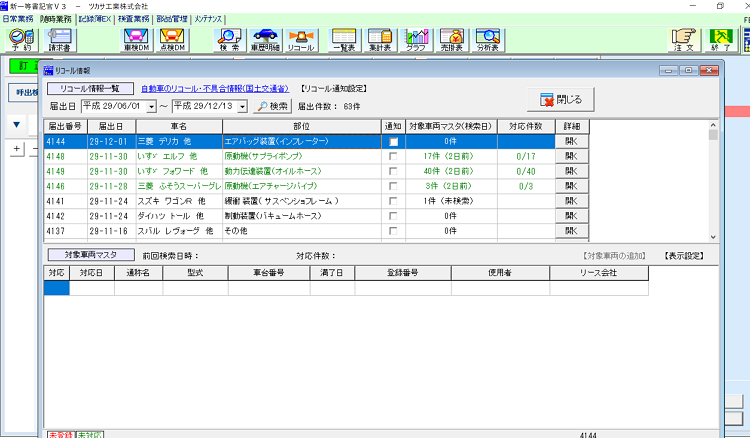The image size is (750, 438).
Task: Open the 集計表 summary table icon
Action: (380, 40)
